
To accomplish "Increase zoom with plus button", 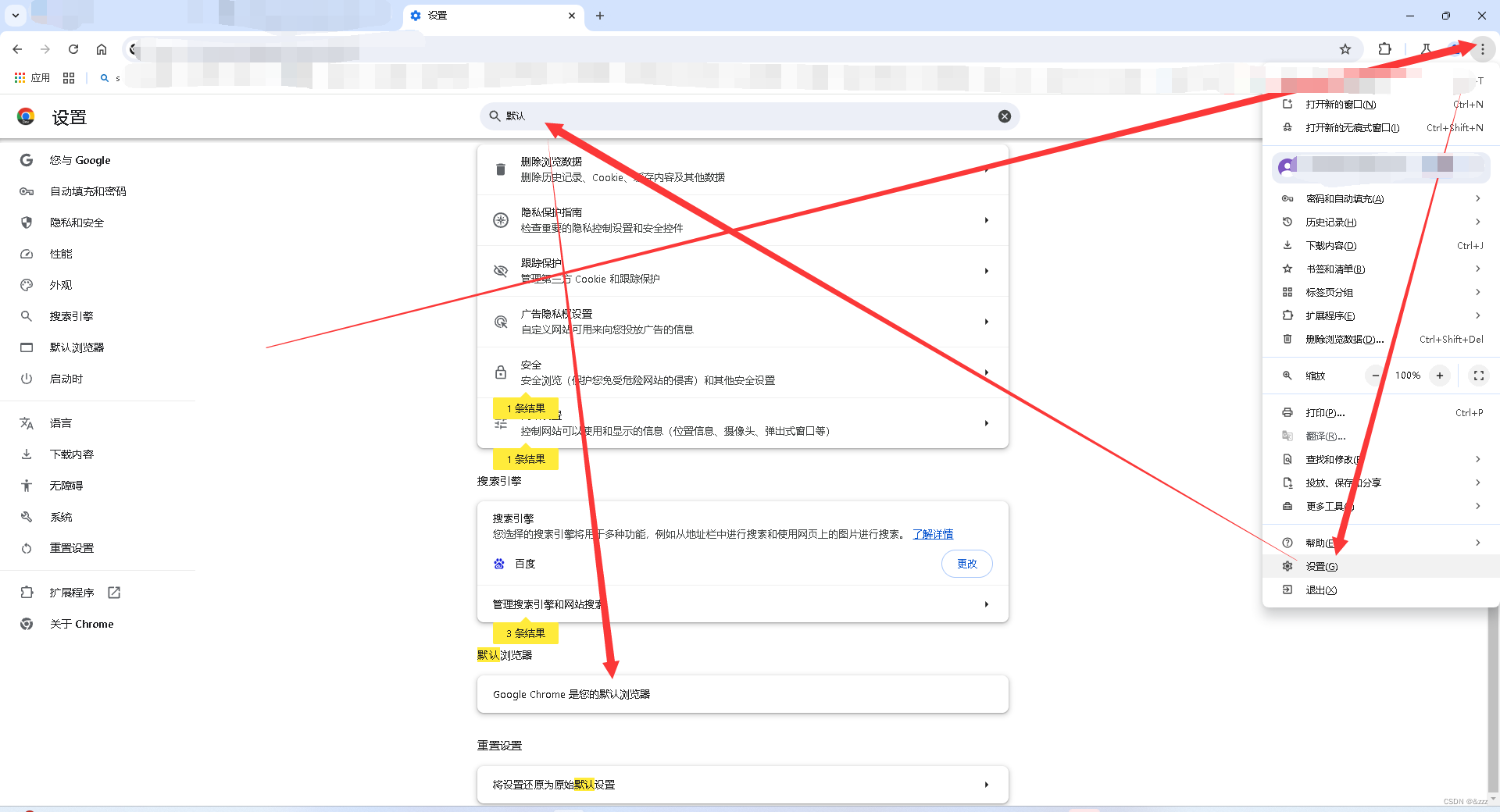I will pyautogui.click(x=1440, y=376).
